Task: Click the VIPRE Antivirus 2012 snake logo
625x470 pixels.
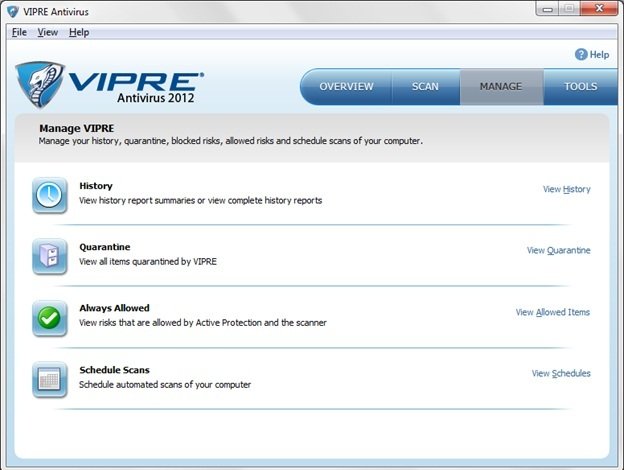Action: (x=110, y=85)
